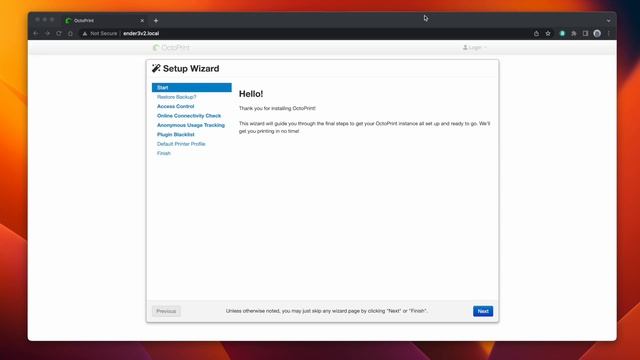The width and height of the screenshot is (640, 360).
Task: Select the OctoPrint browser tab
Action: (104, 20)
